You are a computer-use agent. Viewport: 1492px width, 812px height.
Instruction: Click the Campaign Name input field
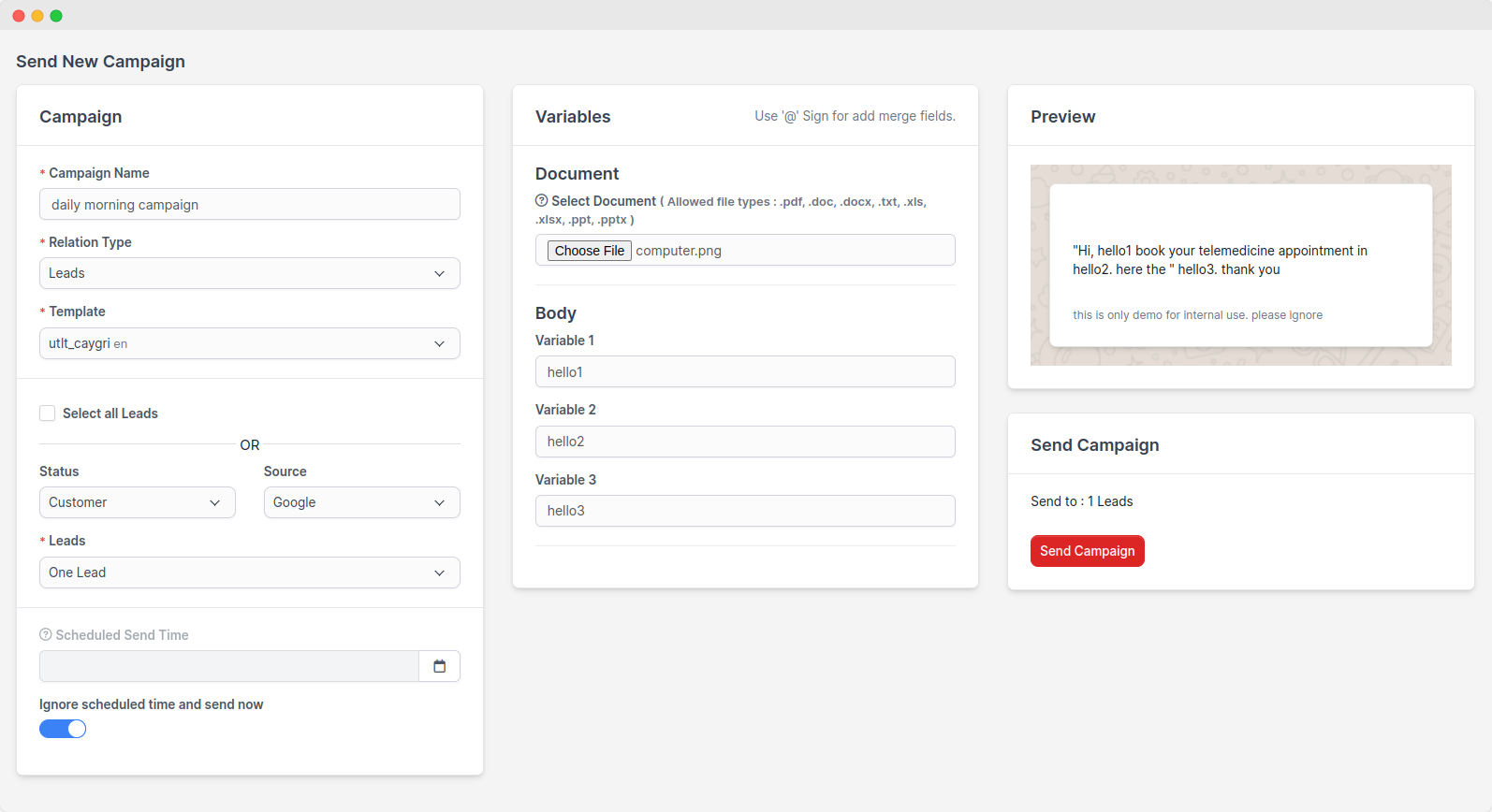(249, 205)
